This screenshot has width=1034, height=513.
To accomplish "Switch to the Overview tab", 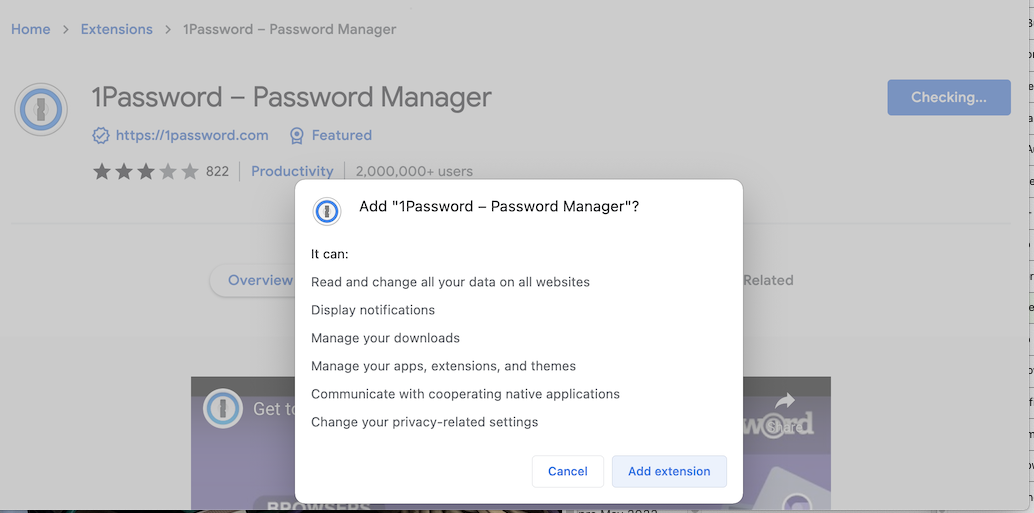I will click(x=258, y=281).
